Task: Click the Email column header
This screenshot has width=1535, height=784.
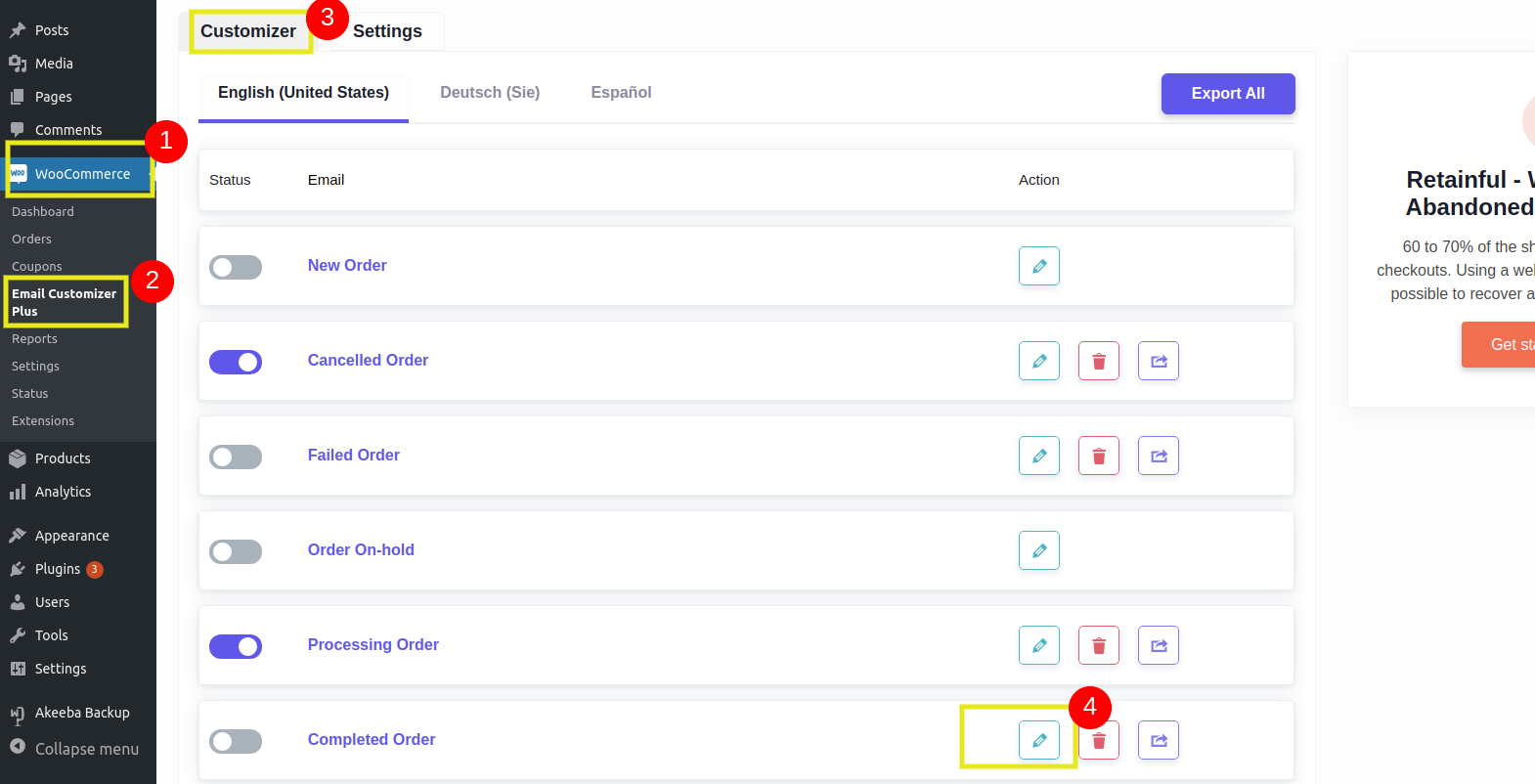Action: coord(326,180)
